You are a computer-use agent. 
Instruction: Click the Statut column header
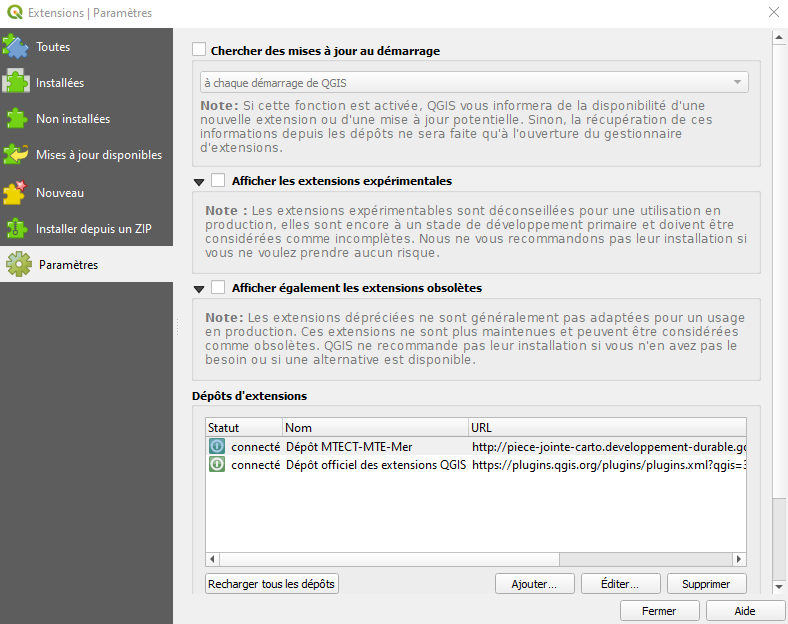(244, 428)
